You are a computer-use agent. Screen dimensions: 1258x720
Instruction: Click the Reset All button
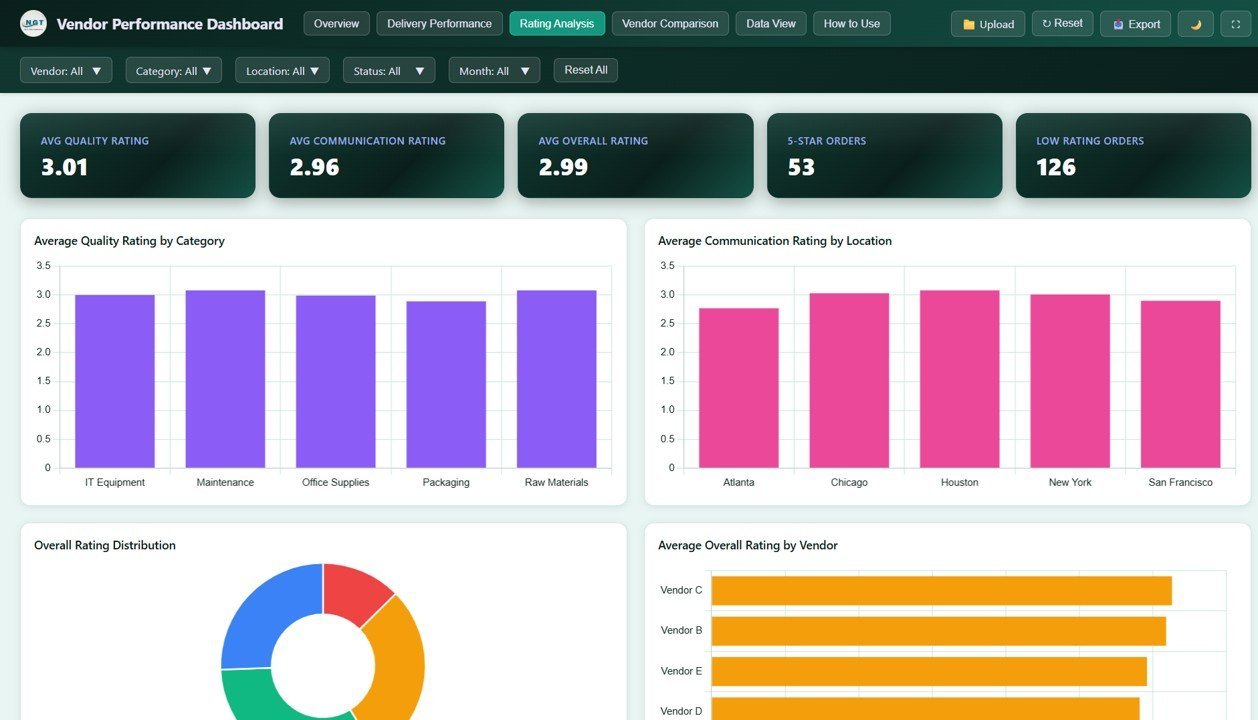(585, 70)
